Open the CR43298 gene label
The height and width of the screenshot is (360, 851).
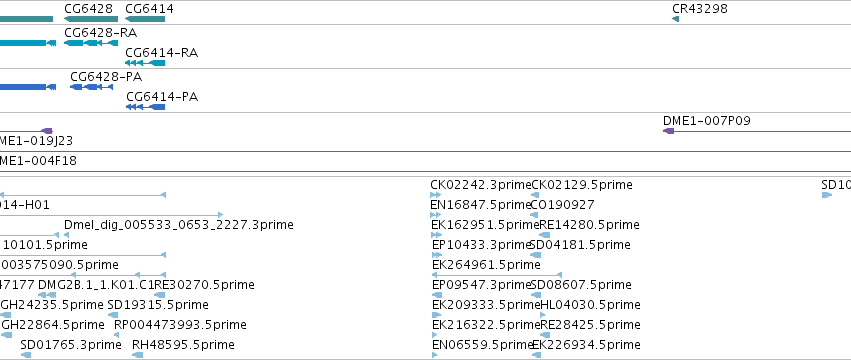[700, 9]
